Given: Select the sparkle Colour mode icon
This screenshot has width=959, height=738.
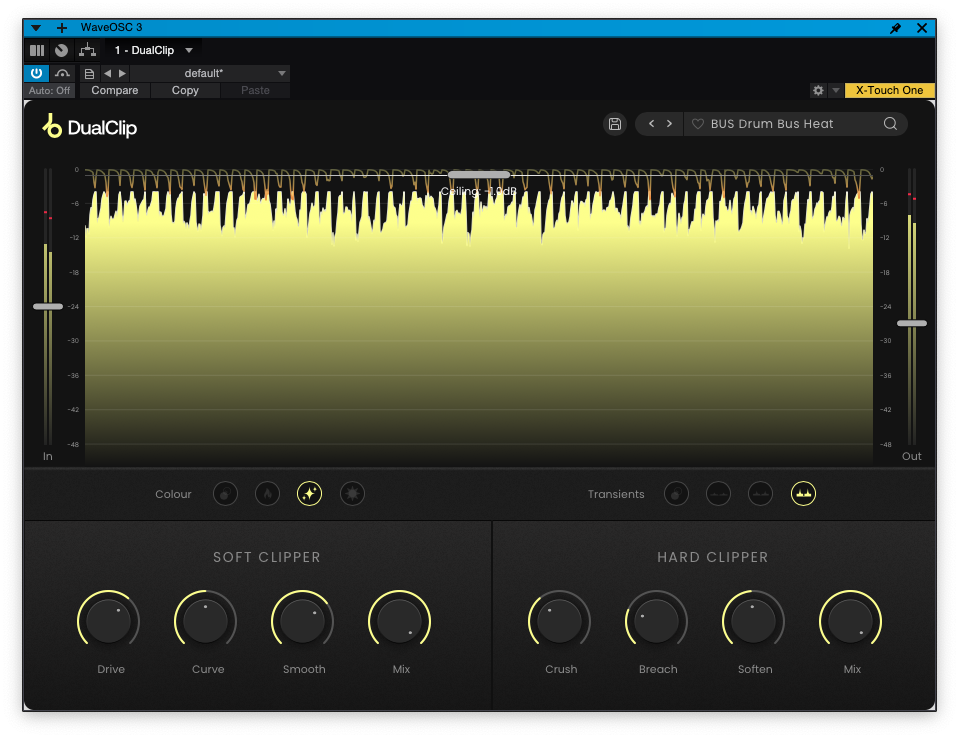Looking at the screenshot, I should tap(309, 493).
